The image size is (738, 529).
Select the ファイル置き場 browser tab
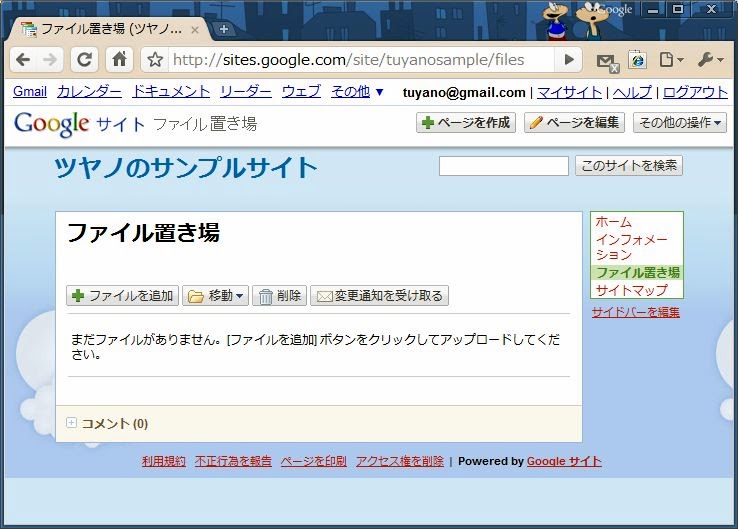tap(110, 29)
